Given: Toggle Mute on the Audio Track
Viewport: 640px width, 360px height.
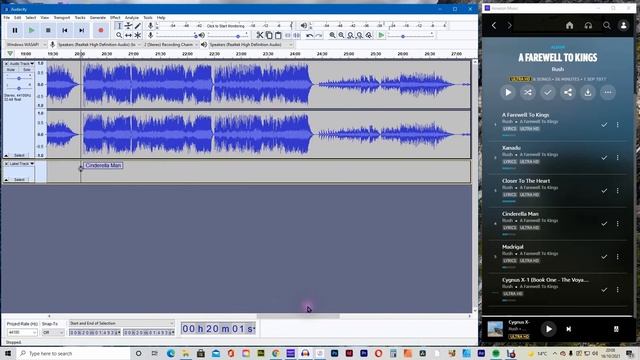Looking at the screenshot, I should click(11, 70).
